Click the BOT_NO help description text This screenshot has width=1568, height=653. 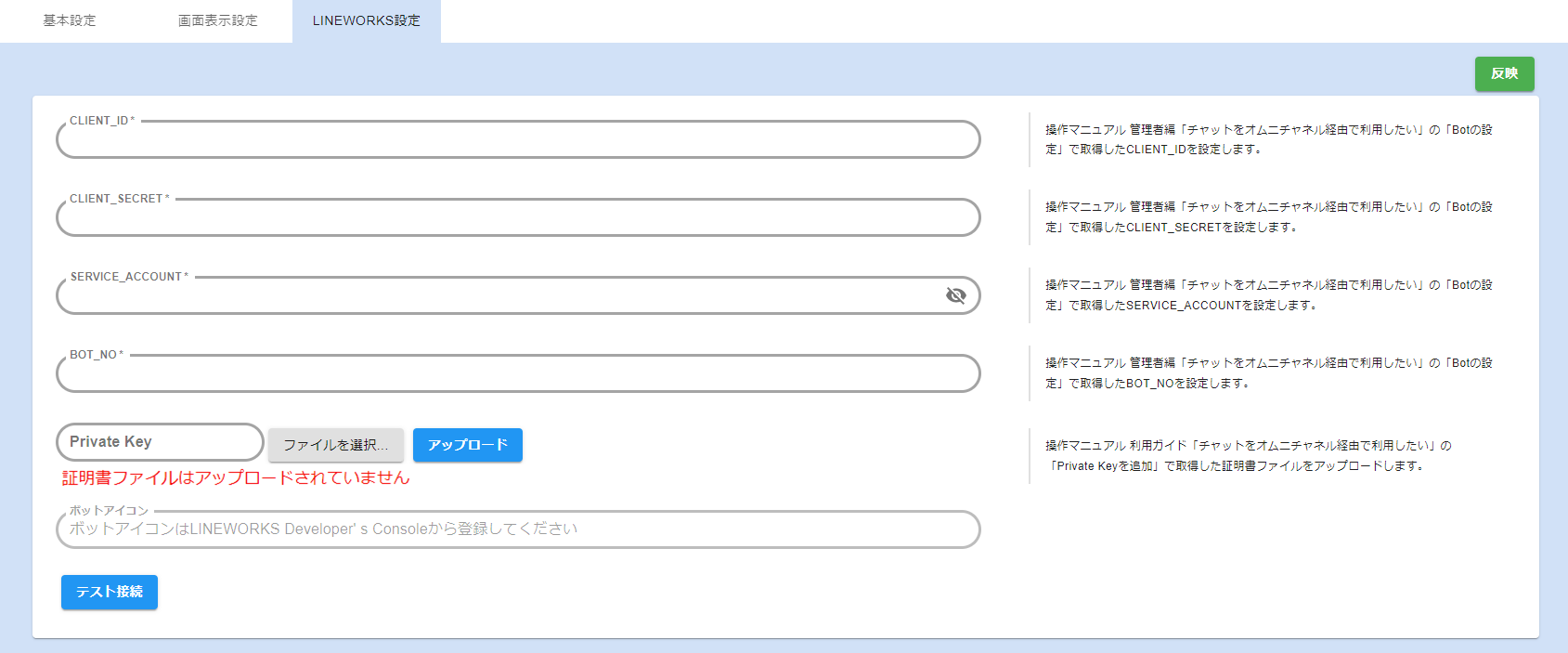[x=1268, y=373]
